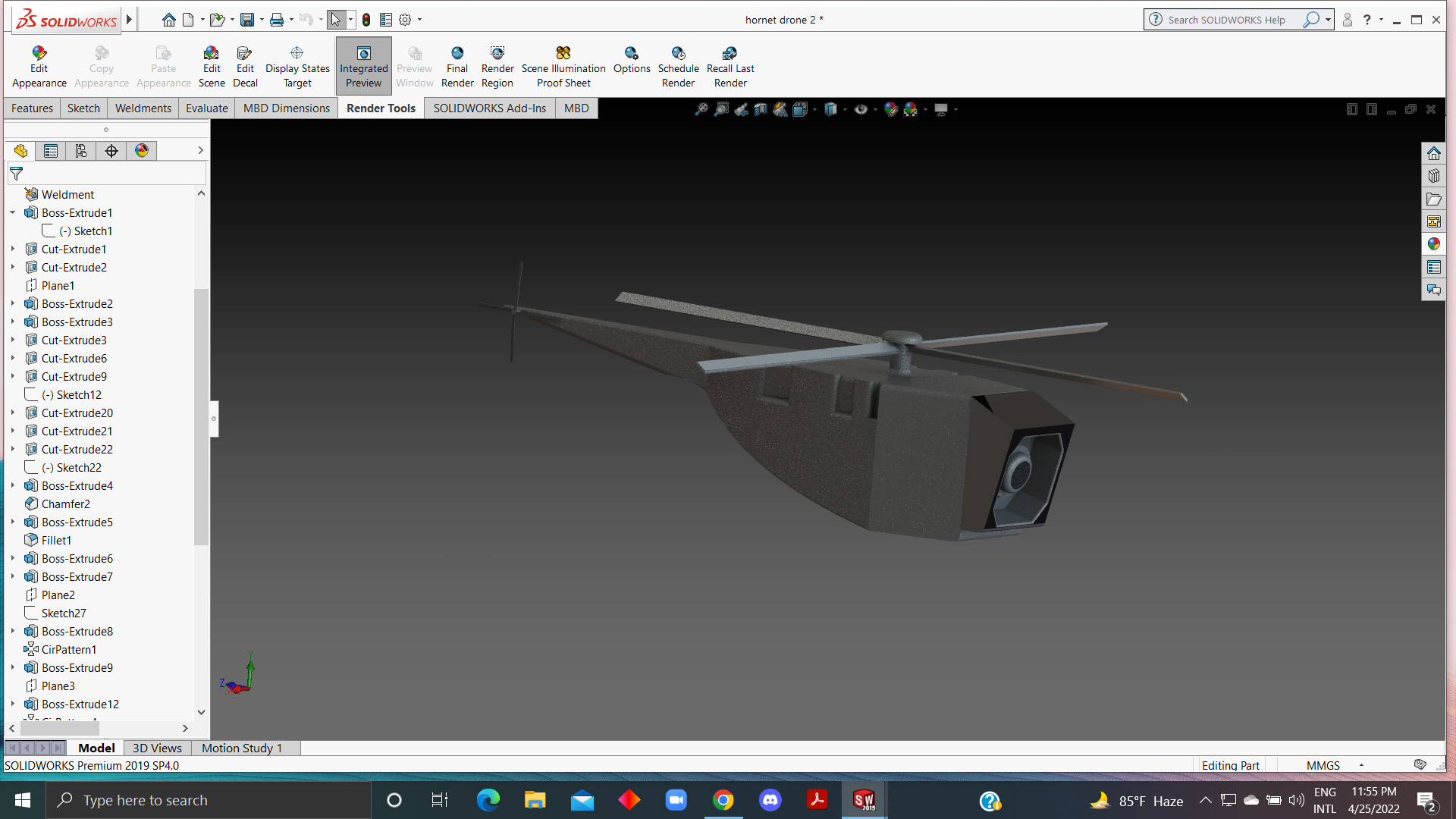Click the Edit Appearance icon
This screenshot has height=819, width=1456.
[39, 54]
